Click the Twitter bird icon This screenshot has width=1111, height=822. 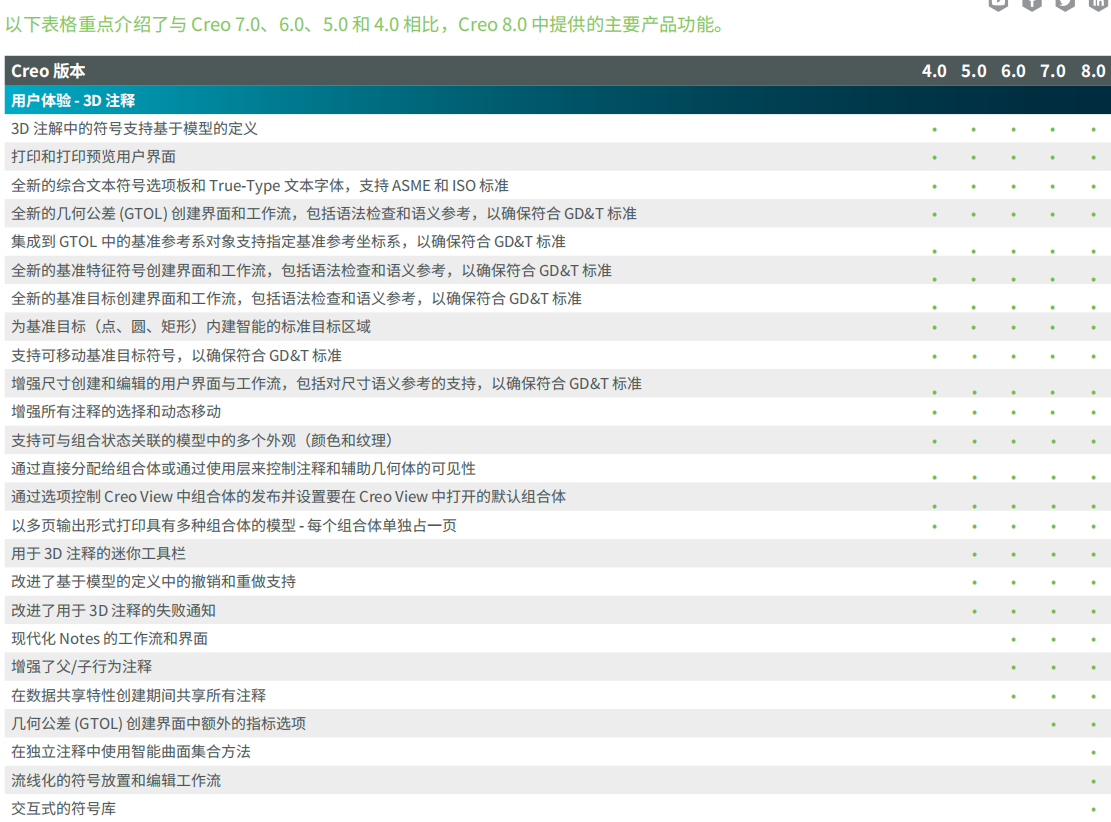tap(1065, 3)
